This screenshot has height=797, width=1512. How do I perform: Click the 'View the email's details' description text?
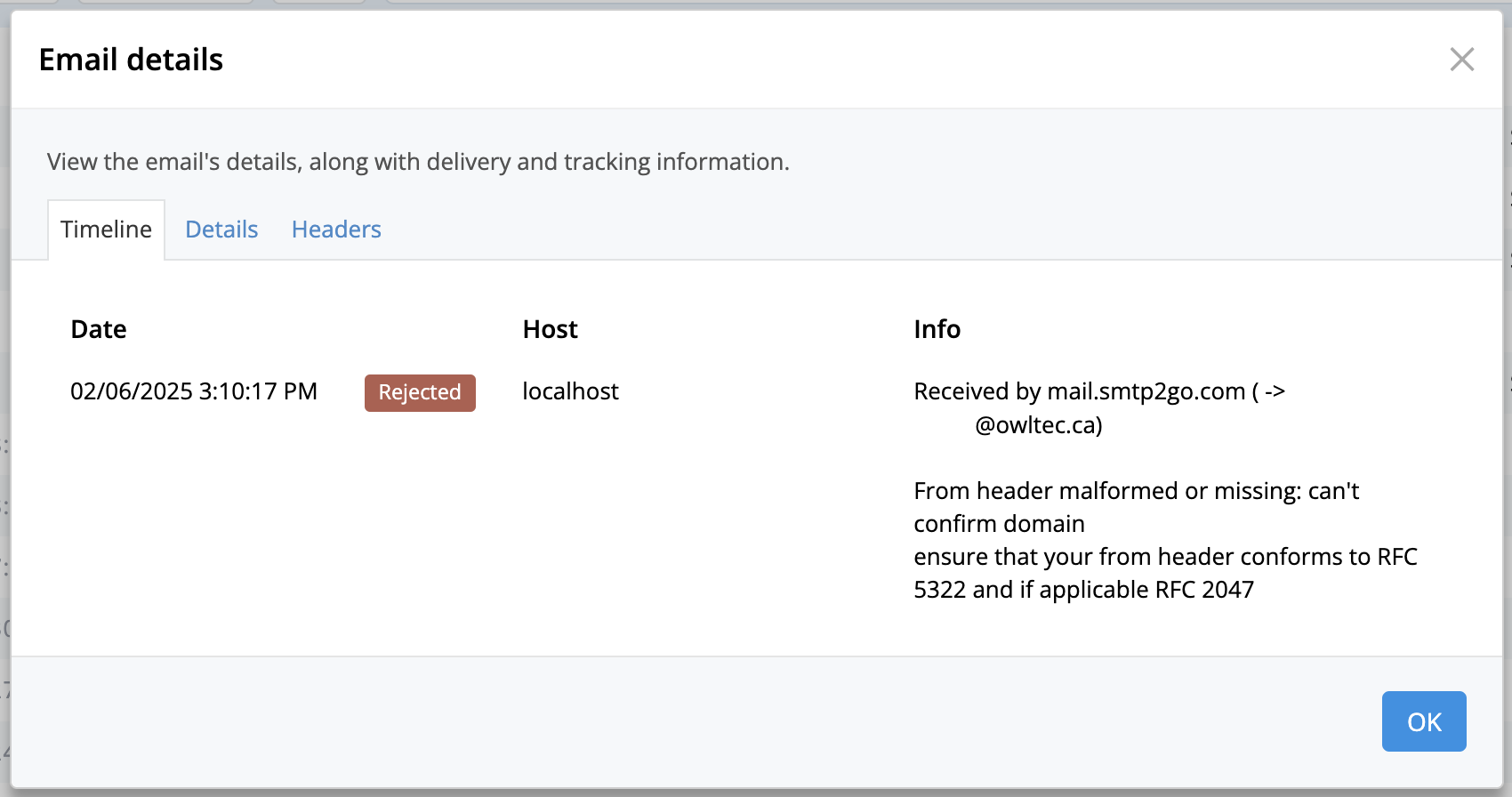pos(418,162)
